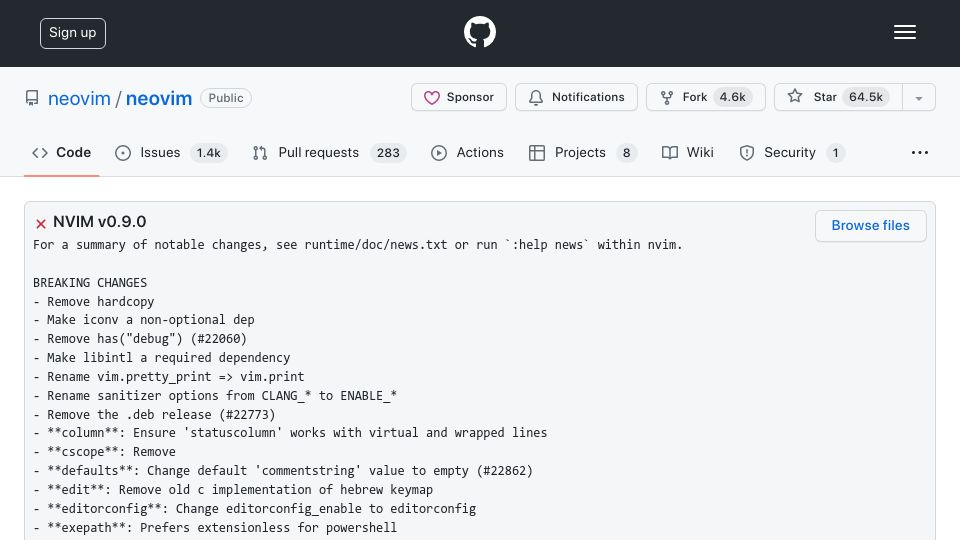
Task: Click 'Make libintl a required dependency' line
Action: point(162,358)
